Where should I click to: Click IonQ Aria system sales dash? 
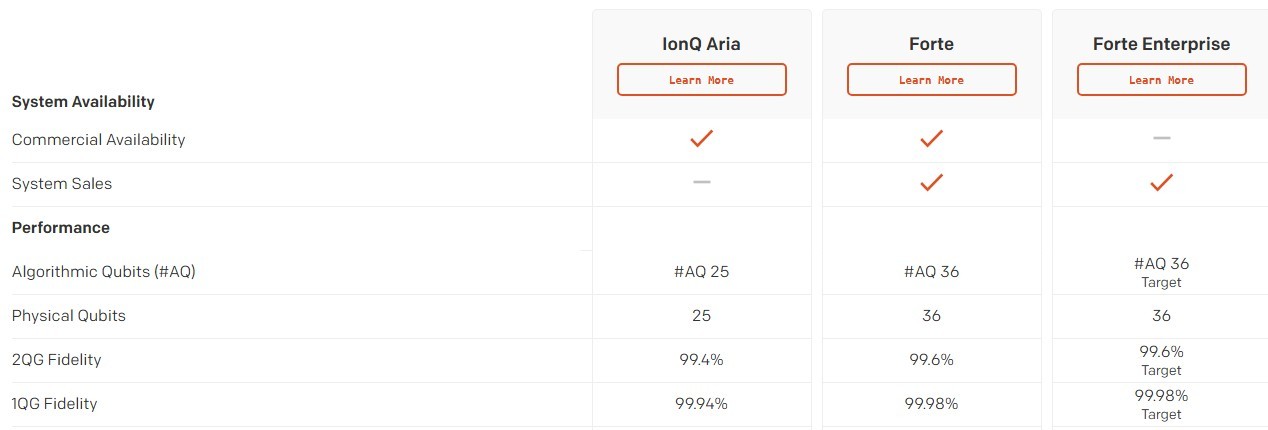point(701,182)
